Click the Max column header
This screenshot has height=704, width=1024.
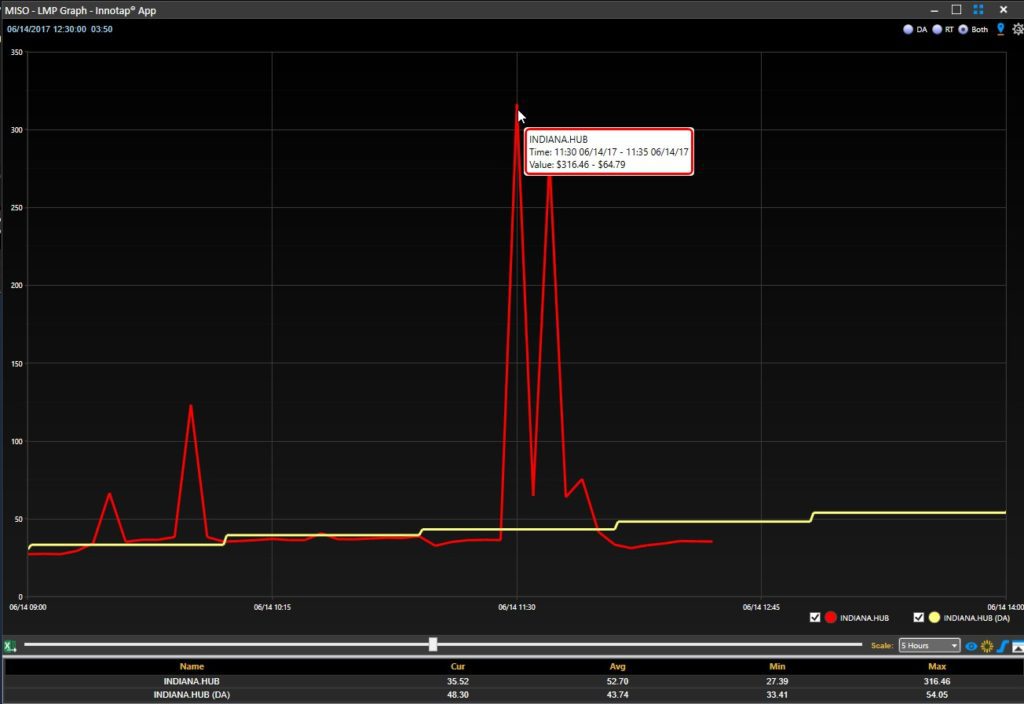pos(936,666)
